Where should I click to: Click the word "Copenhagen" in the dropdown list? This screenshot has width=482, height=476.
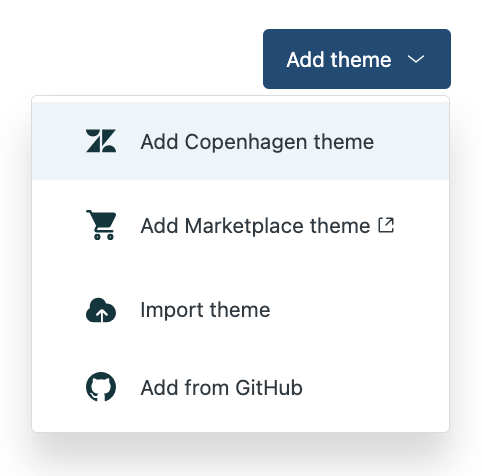(x=246, y=143)
